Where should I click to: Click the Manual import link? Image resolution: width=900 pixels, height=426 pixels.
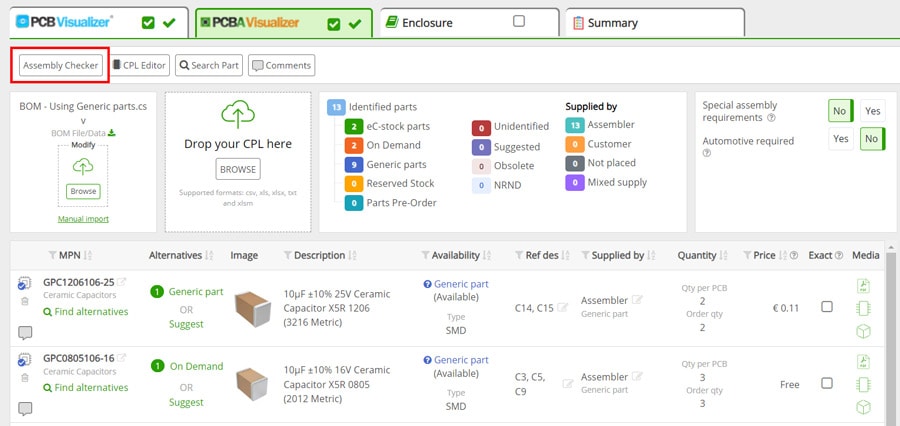click(83, 219)
